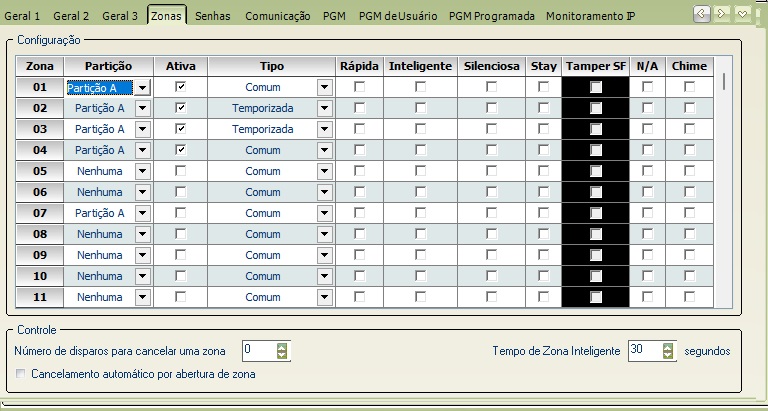The height and width of the screenshot is (411, 768).
Task: Check Chime for zone 10
Action: 690,276
